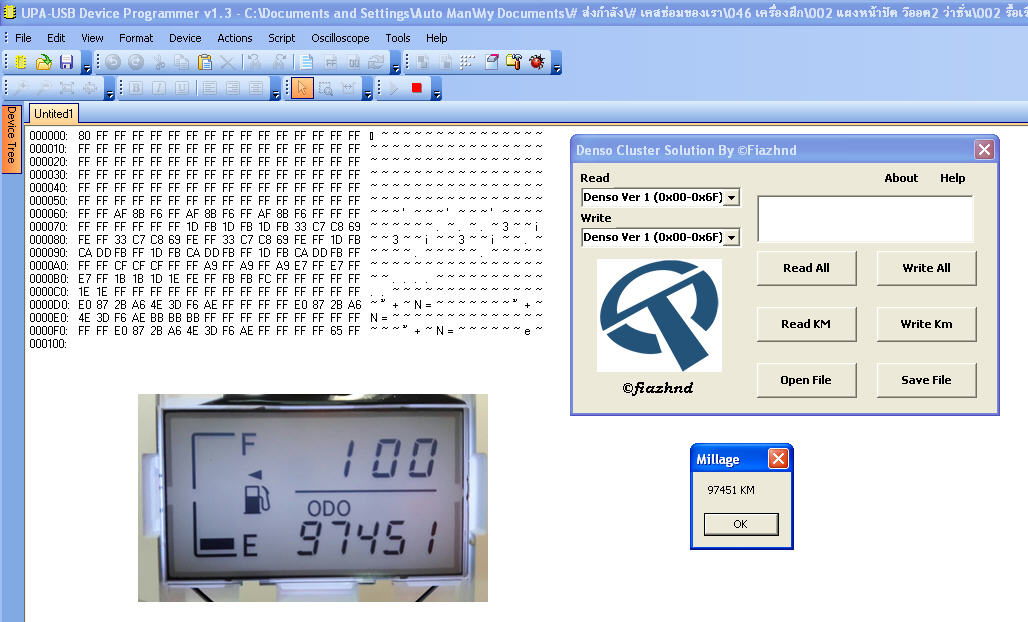Click the first byte 80 at 000000
Viewport: 1028px width, 622px height.
coord(84,136)
